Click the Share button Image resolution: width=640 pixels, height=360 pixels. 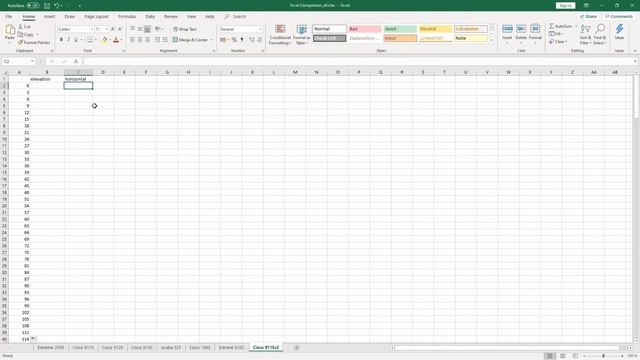pos(589,16)
